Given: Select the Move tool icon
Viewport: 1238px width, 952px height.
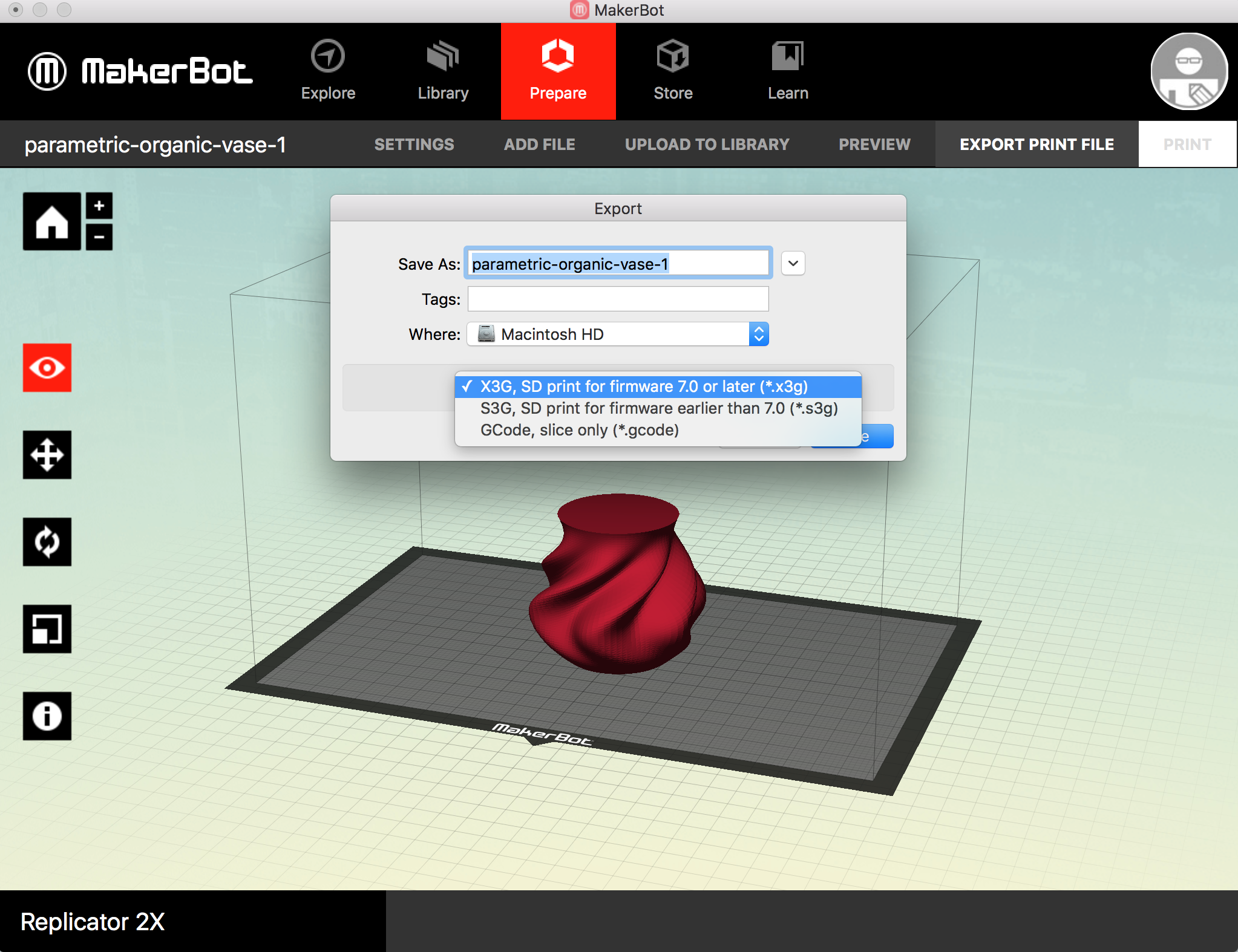Looking at the screenshot, I should (x=47, y=455).
